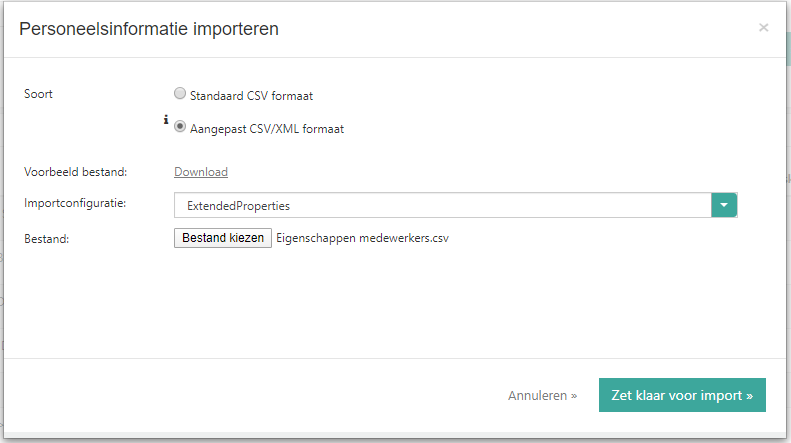Click the empty footer area left of Annuleren
This screenshot has width=791, height=443.
pyautogui.click(x=250, y=395)
